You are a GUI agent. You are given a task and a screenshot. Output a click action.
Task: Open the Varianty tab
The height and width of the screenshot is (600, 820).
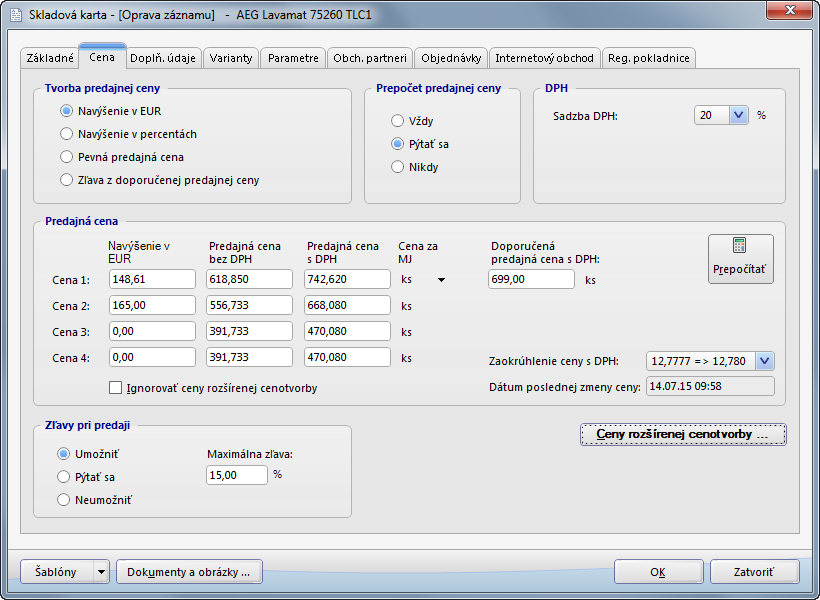pyautogui.click(x=231, y=58)
